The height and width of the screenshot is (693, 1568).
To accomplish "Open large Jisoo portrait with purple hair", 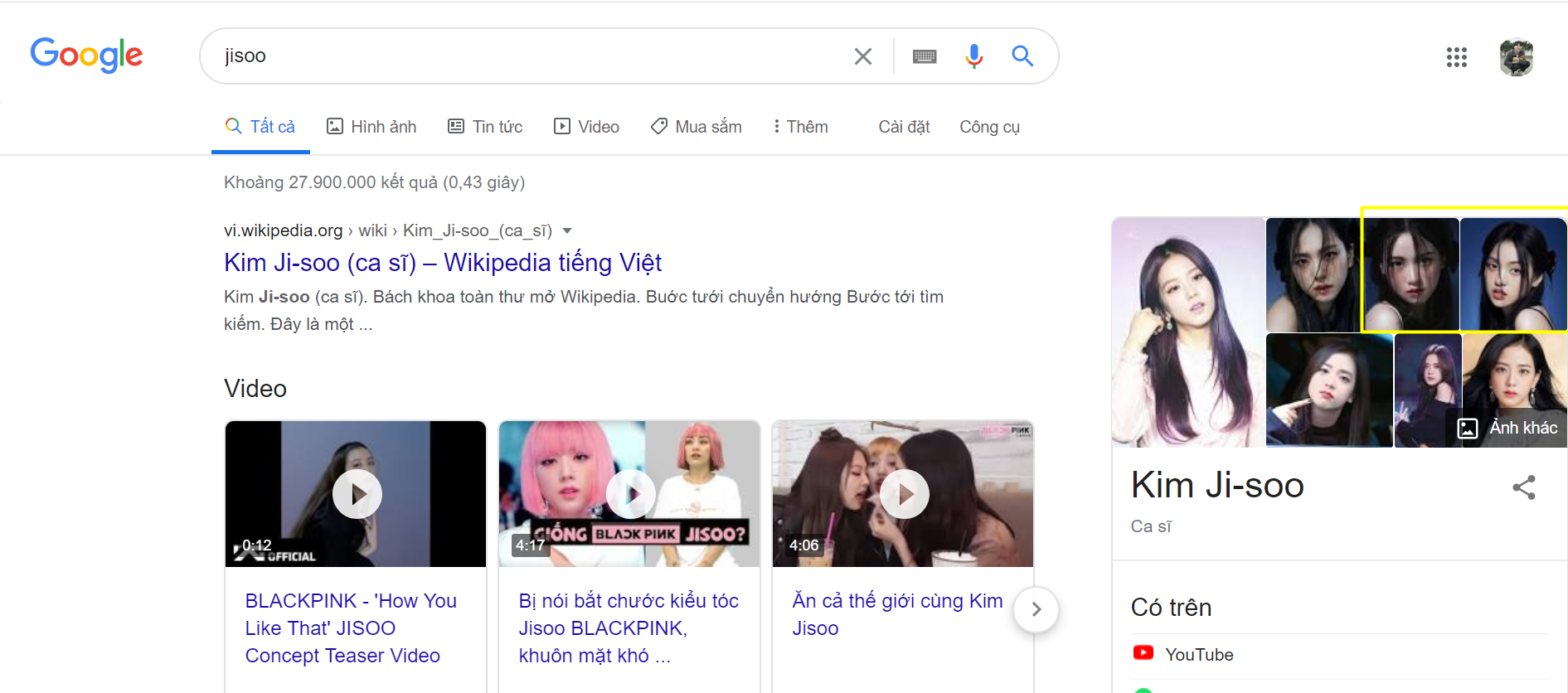I will coord(1188,332).
